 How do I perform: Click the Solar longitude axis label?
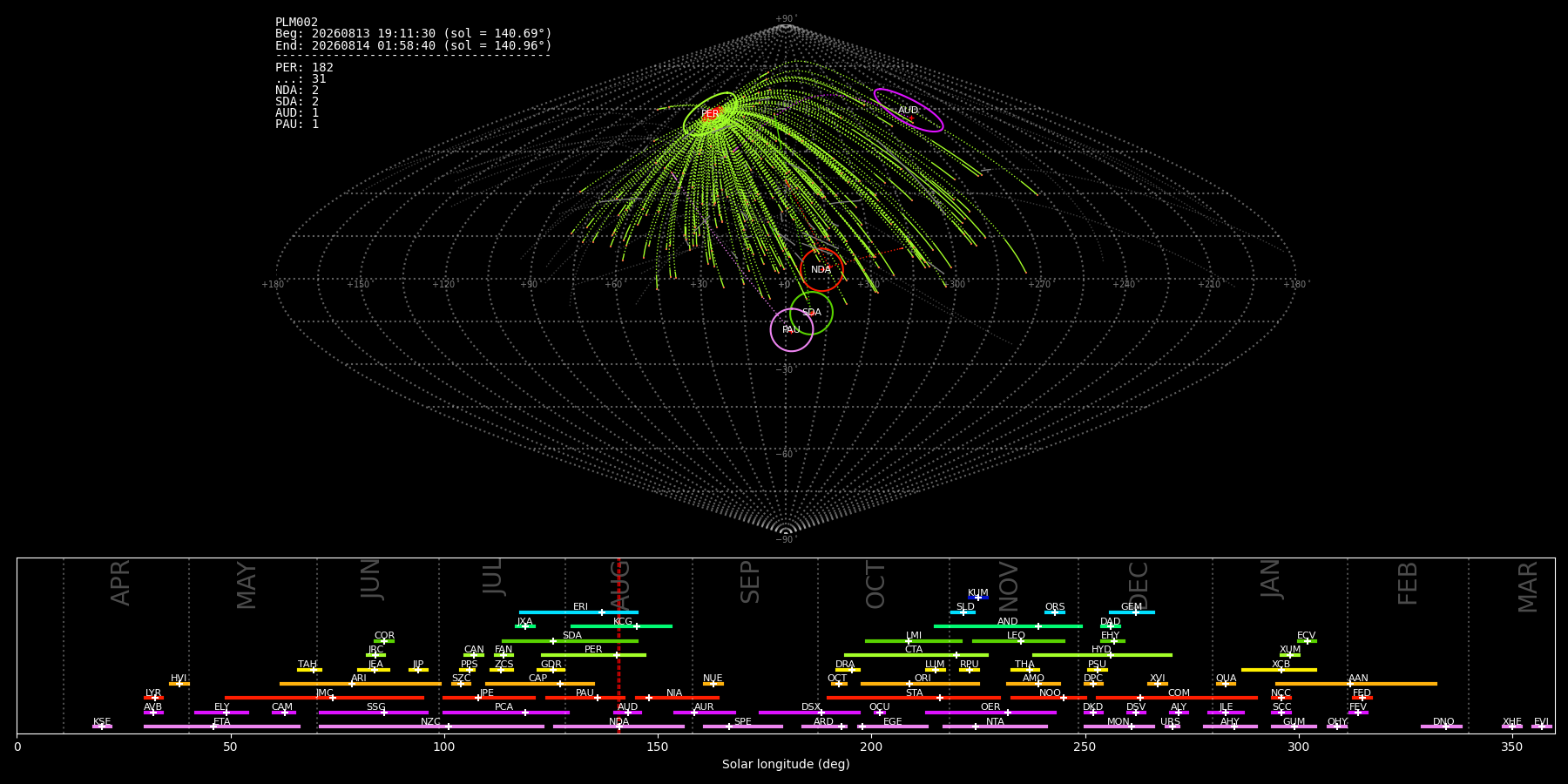(x=786, y=764)
